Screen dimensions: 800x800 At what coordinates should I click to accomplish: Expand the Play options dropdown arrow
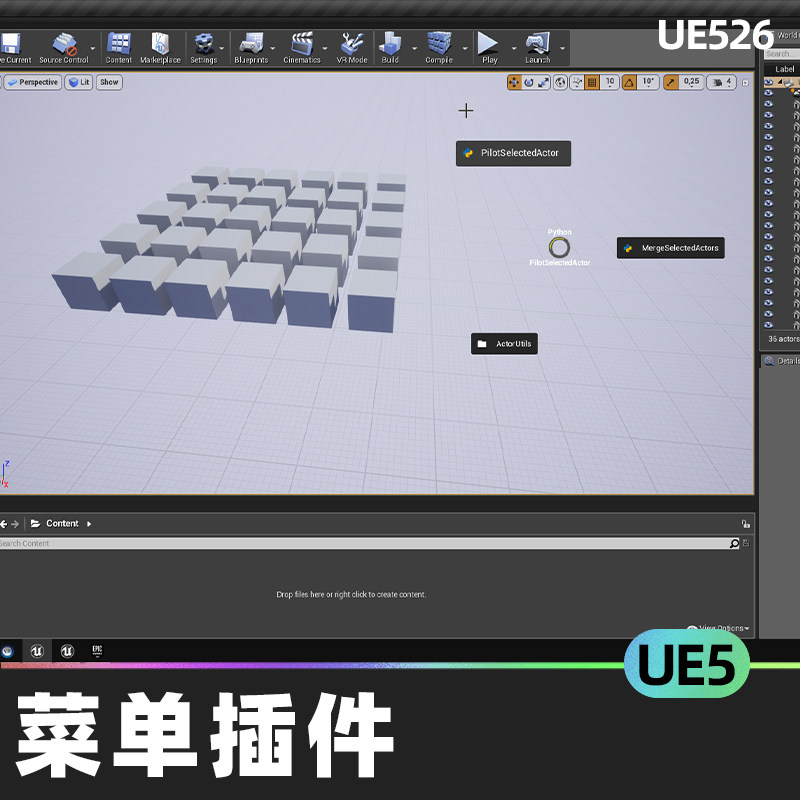click(514, 48)
